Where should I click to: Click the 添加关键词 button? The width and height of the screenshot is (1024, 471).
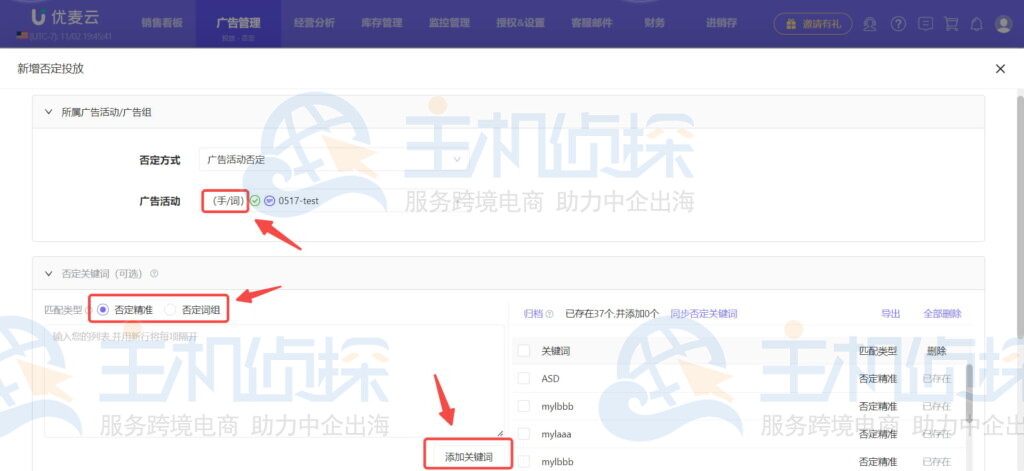[468, 456]
